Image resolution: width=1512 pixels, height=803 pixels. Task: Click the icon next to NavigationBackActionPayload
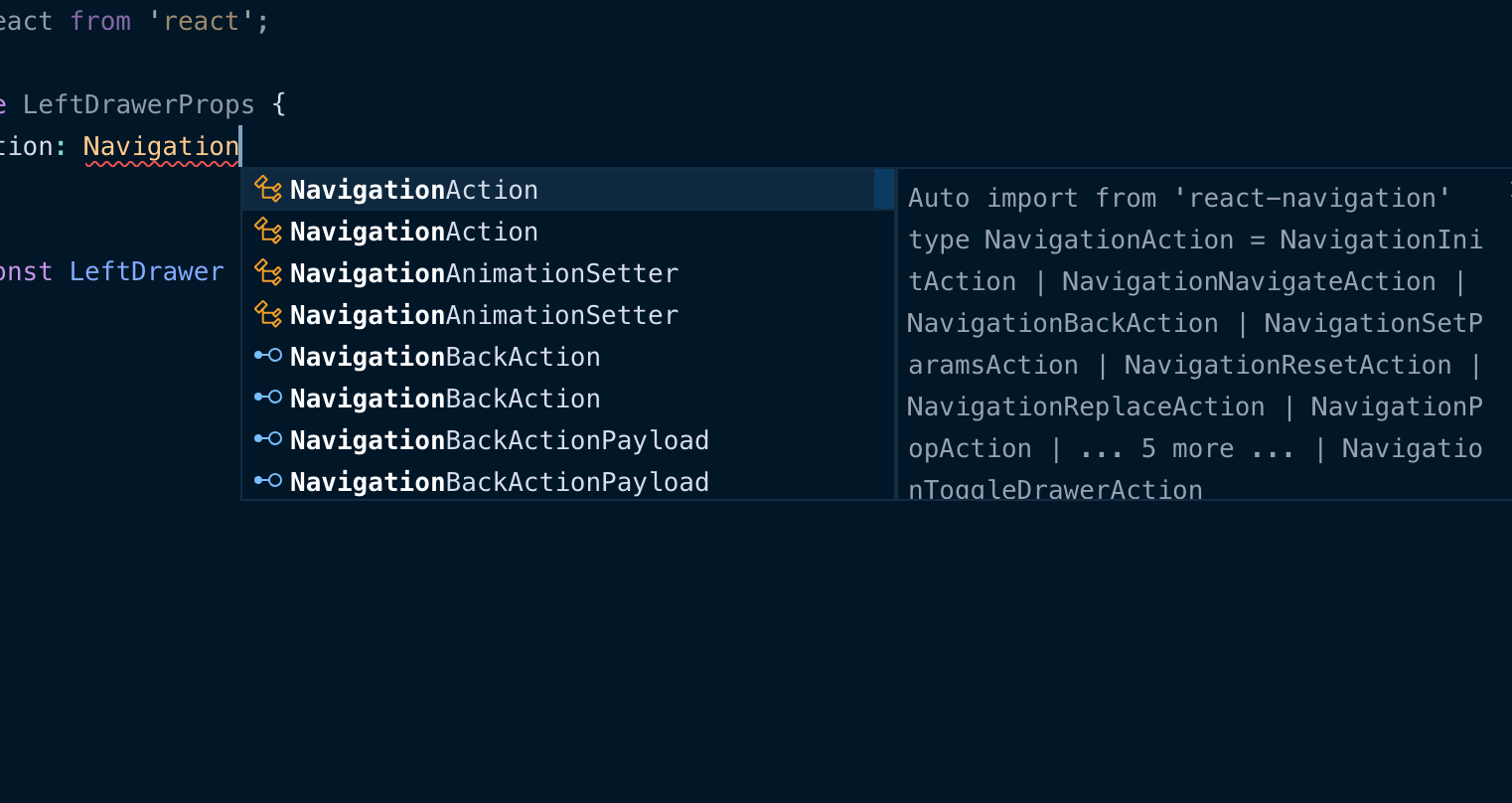tap(268, 439)
